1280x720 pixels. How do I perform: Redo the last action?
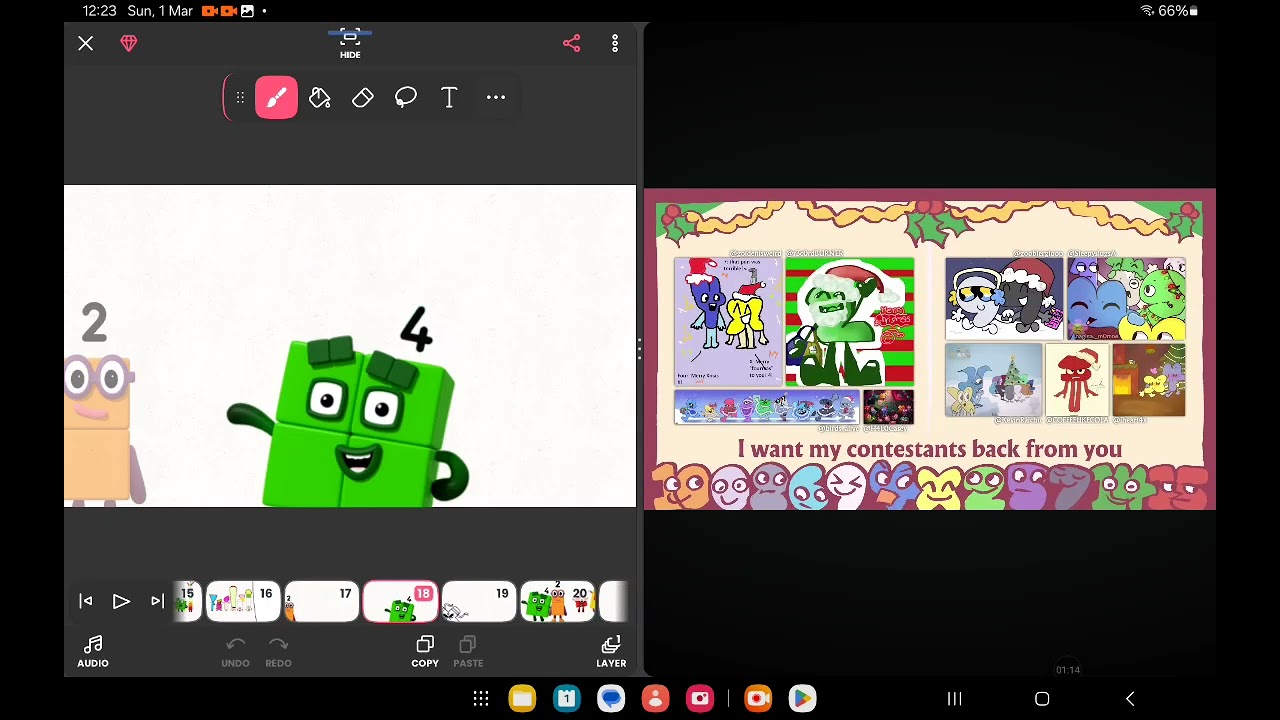pos(278,651)
